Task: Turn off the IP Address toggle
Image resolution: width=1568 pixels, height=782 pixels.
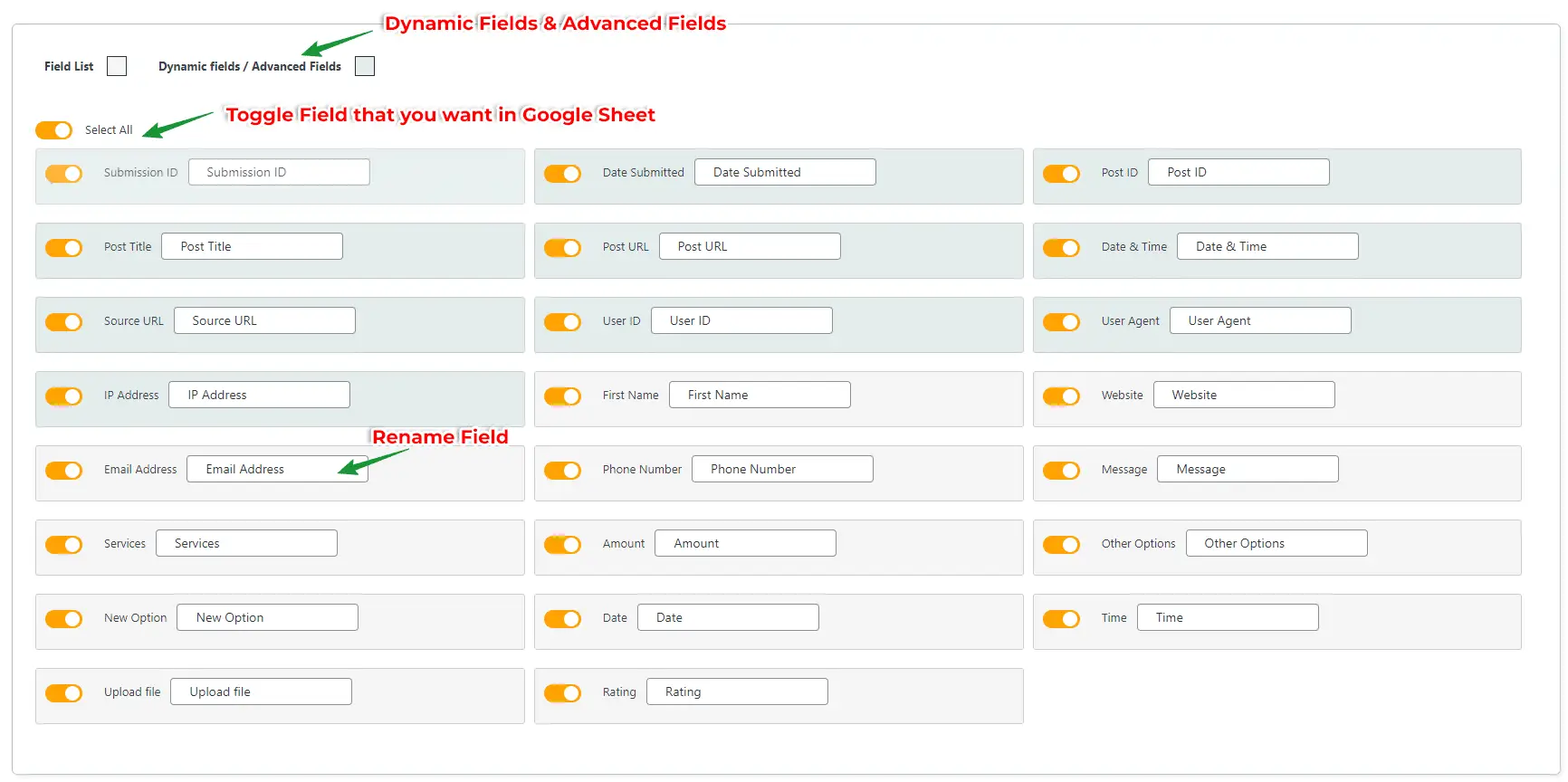Action: pyautogui.click(x=64, y=396)
